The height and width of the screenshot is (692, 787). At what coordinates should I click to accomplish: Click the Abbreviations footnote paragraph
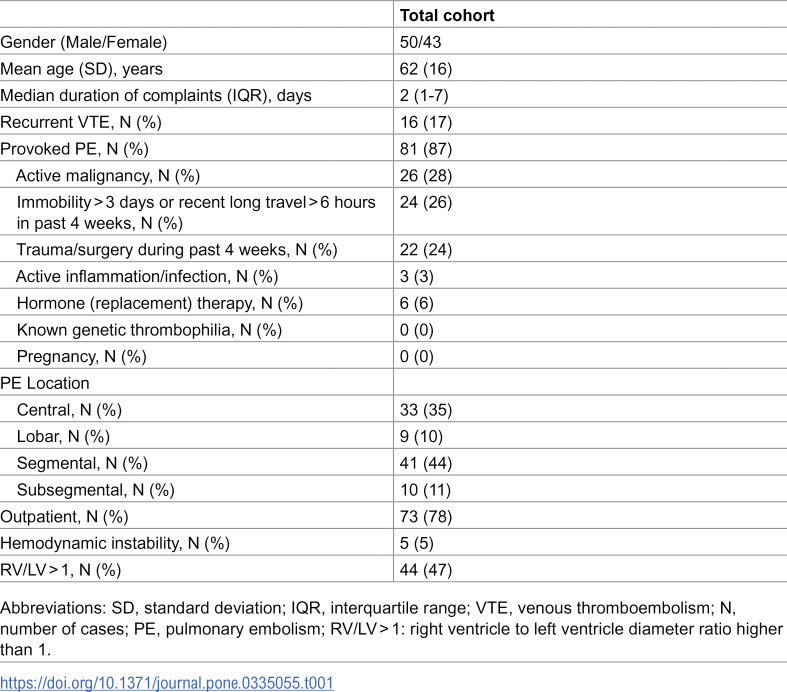click(391, 629)
